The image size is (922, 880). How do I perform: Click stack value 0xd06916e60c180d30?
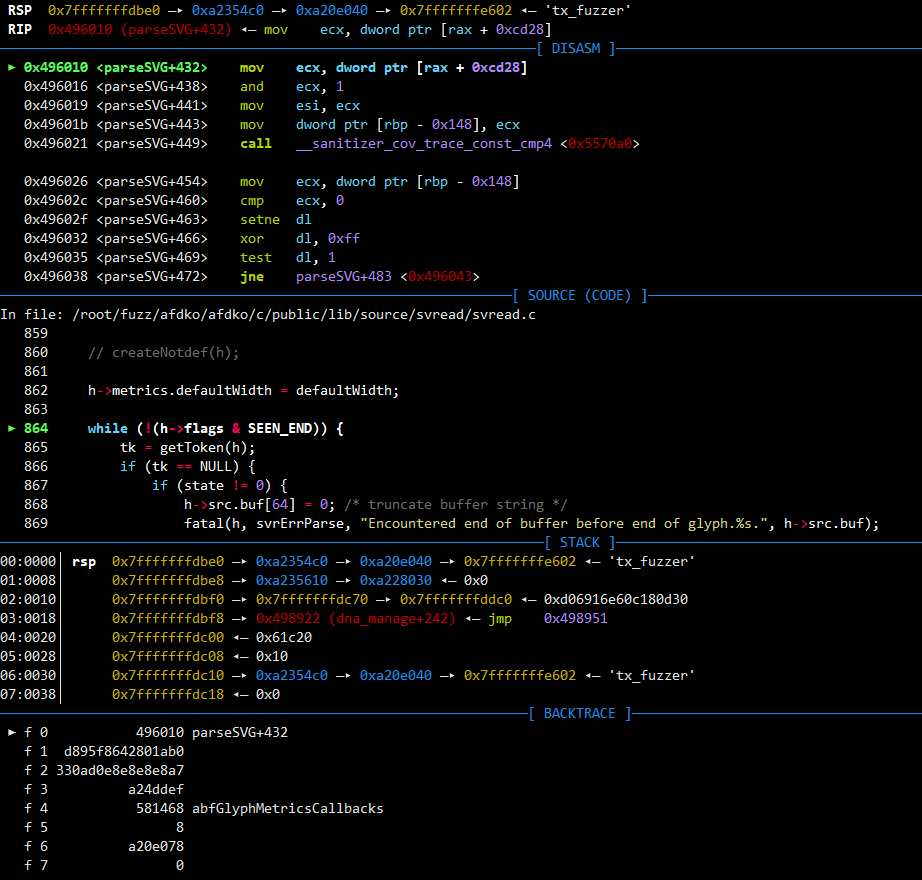(616, 599)
